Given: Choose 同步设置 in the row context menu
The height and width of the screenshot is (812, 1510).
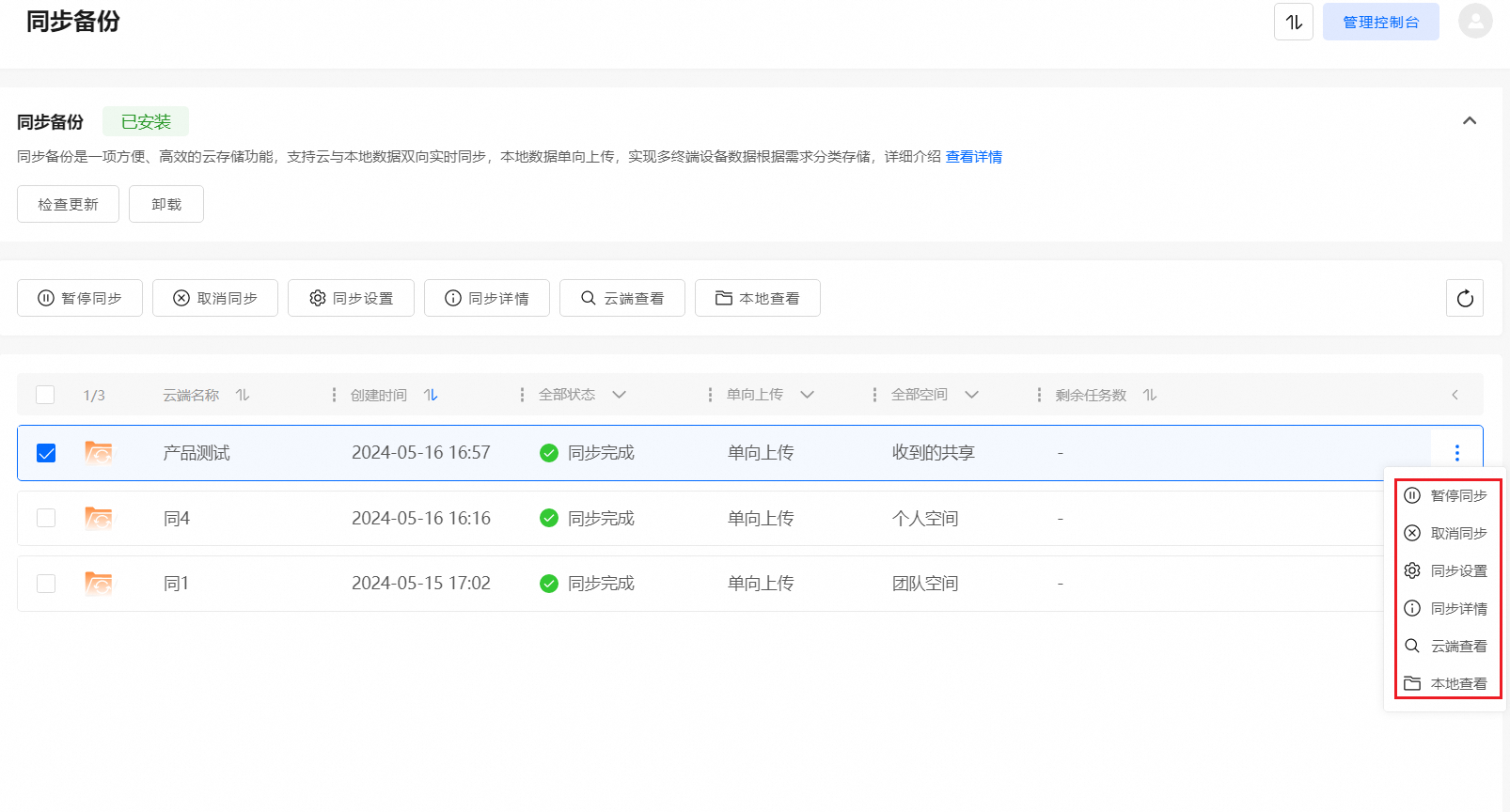Looking at the screenshot, I should tap(1446, 570).
